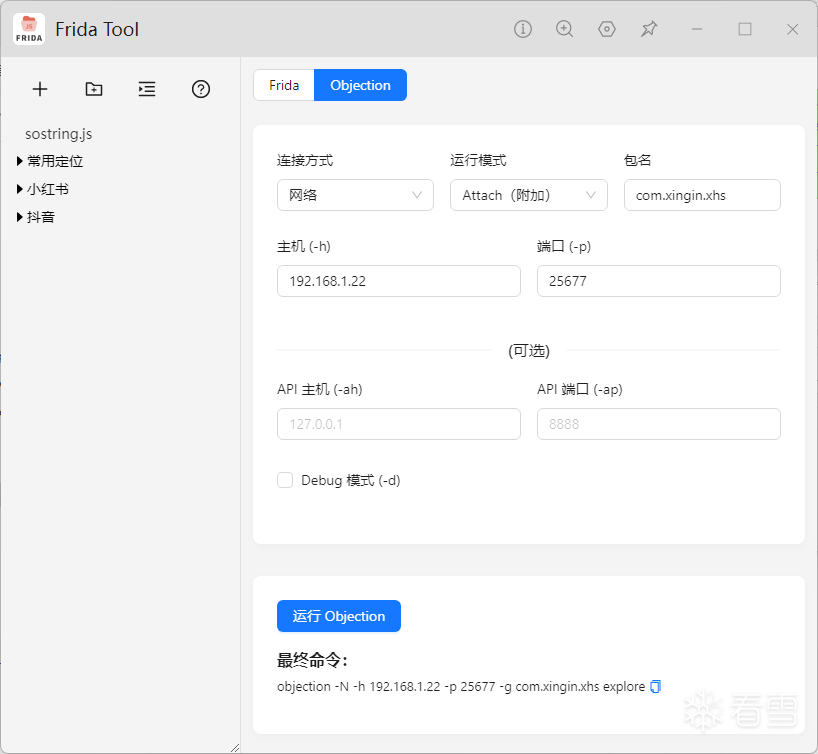Maximize the Frida Tool window
This screenshot has height=754, width=818.
(x=745, y=29)
